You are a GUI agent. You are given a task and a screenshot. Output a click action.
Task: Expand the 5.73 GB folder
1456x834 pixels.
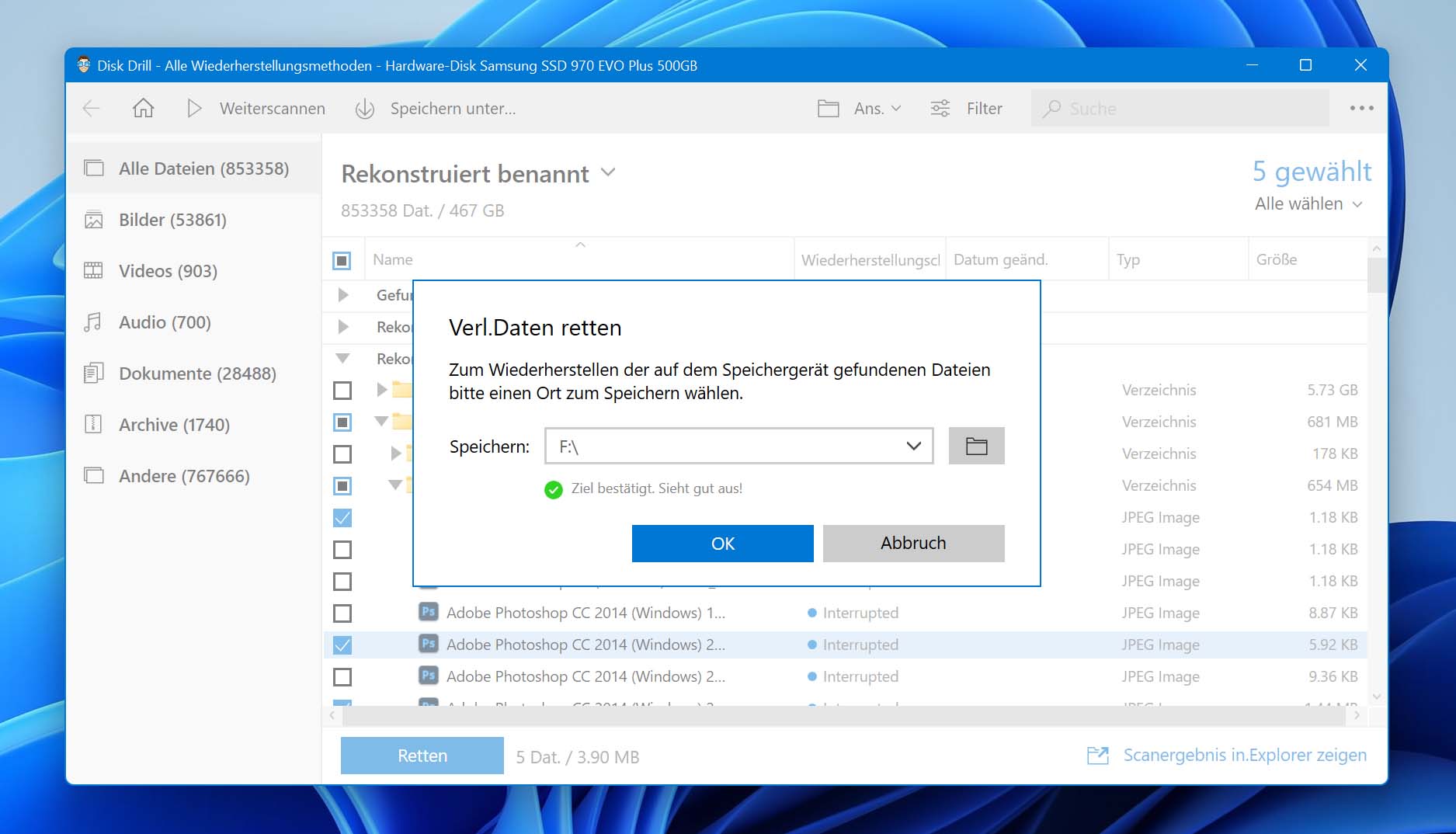click(x=381, y=389)
